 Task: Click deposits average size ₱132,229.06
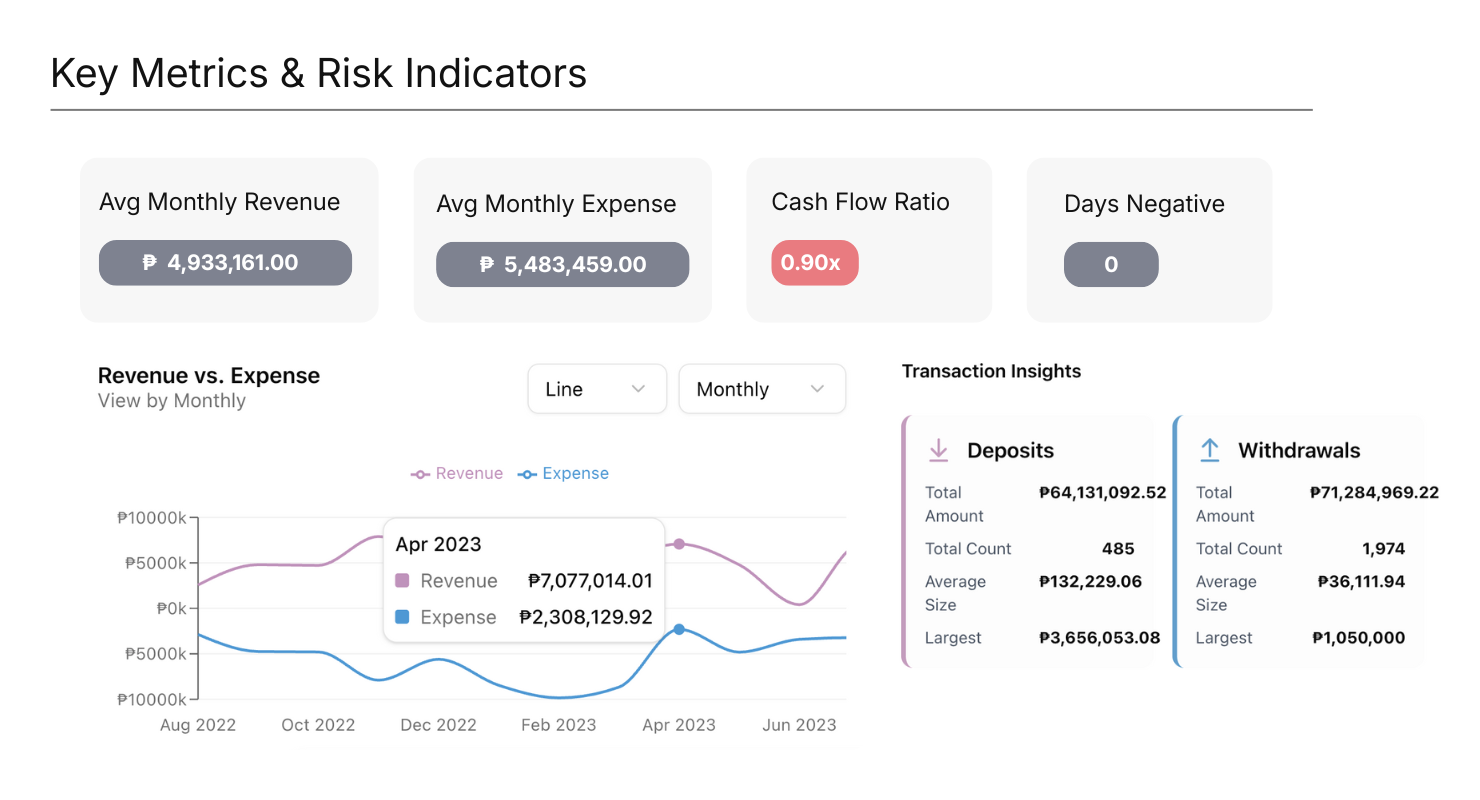1090,582
